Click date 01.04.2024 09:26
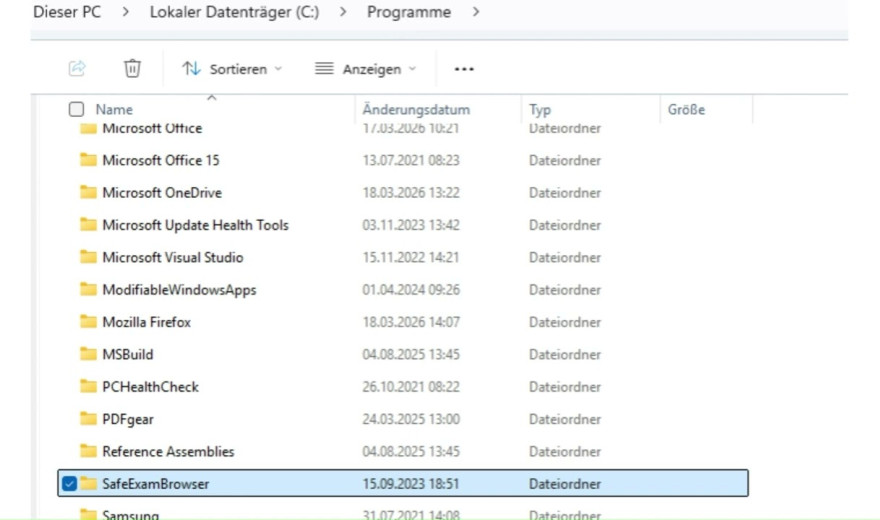The height and width of the screenshot is (520, 880). [x=411, y=290]
